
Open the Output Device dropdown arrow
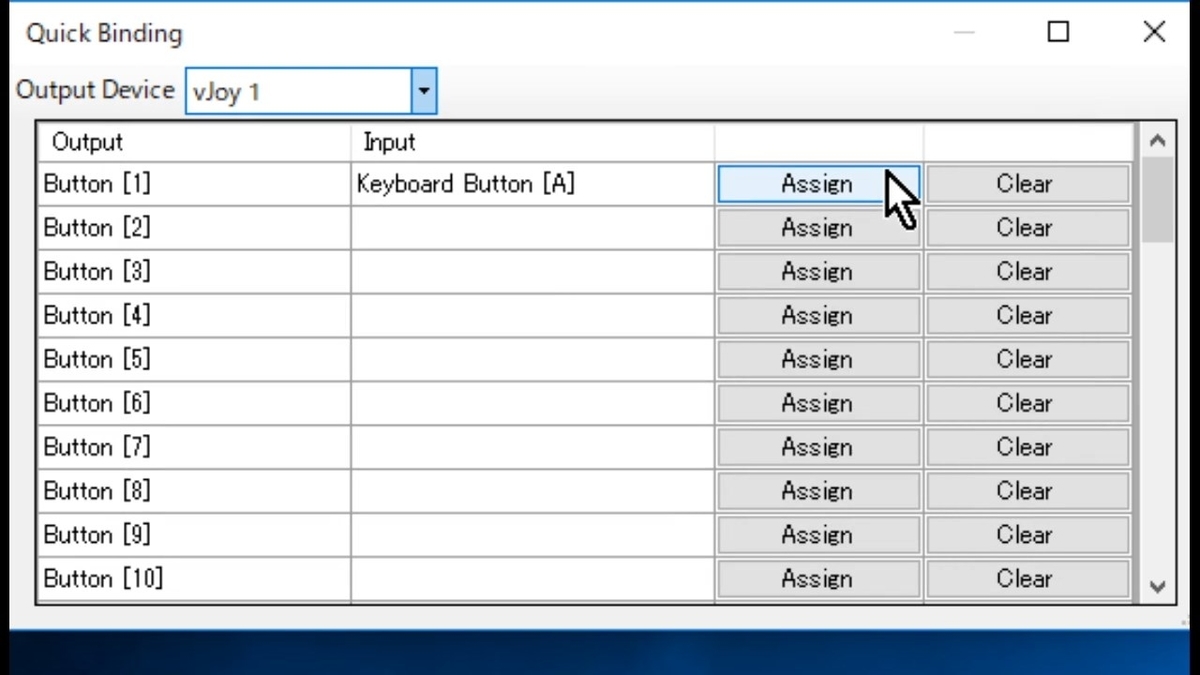tap(424, 92)
